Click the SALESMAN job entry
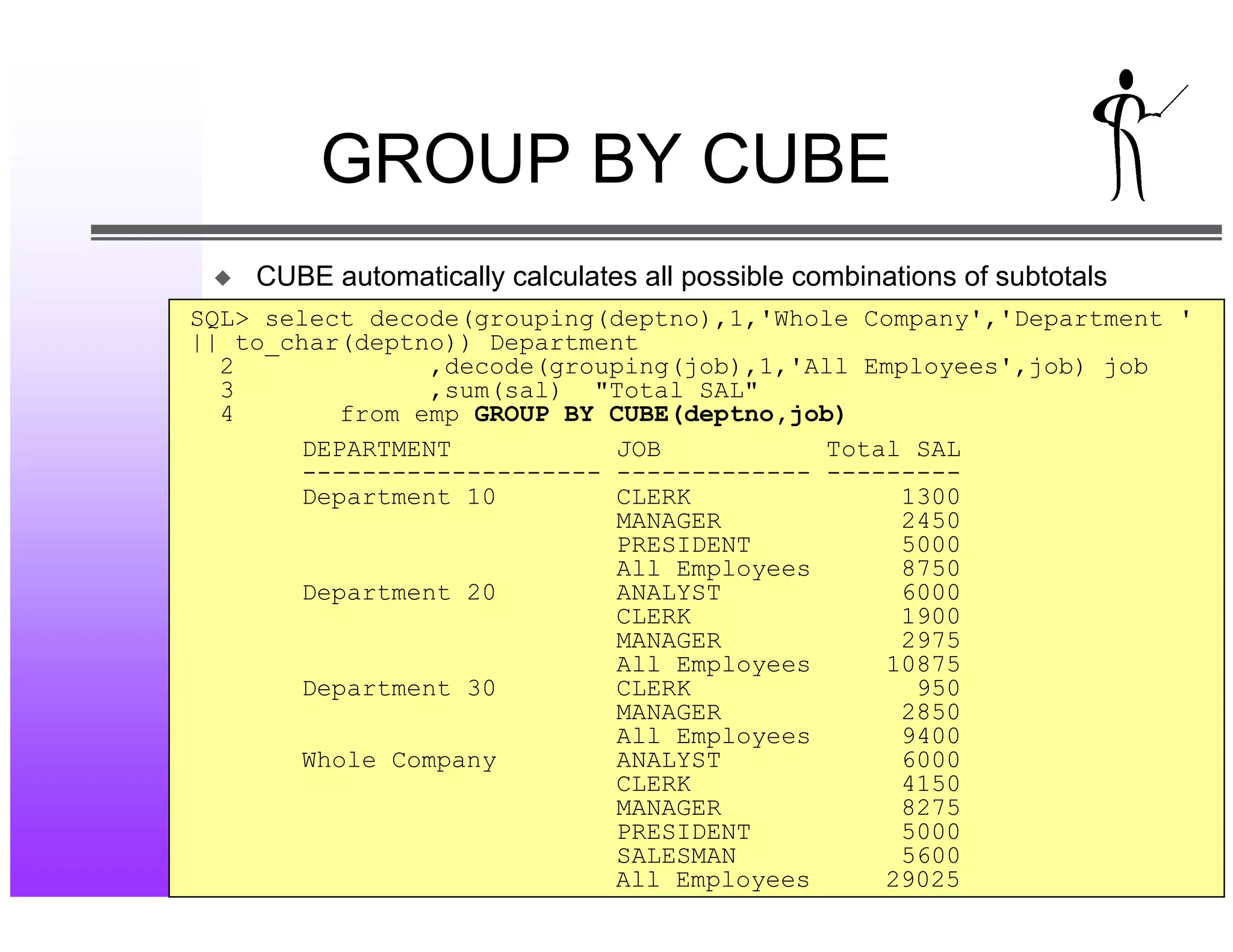 [x=676, y=856]
